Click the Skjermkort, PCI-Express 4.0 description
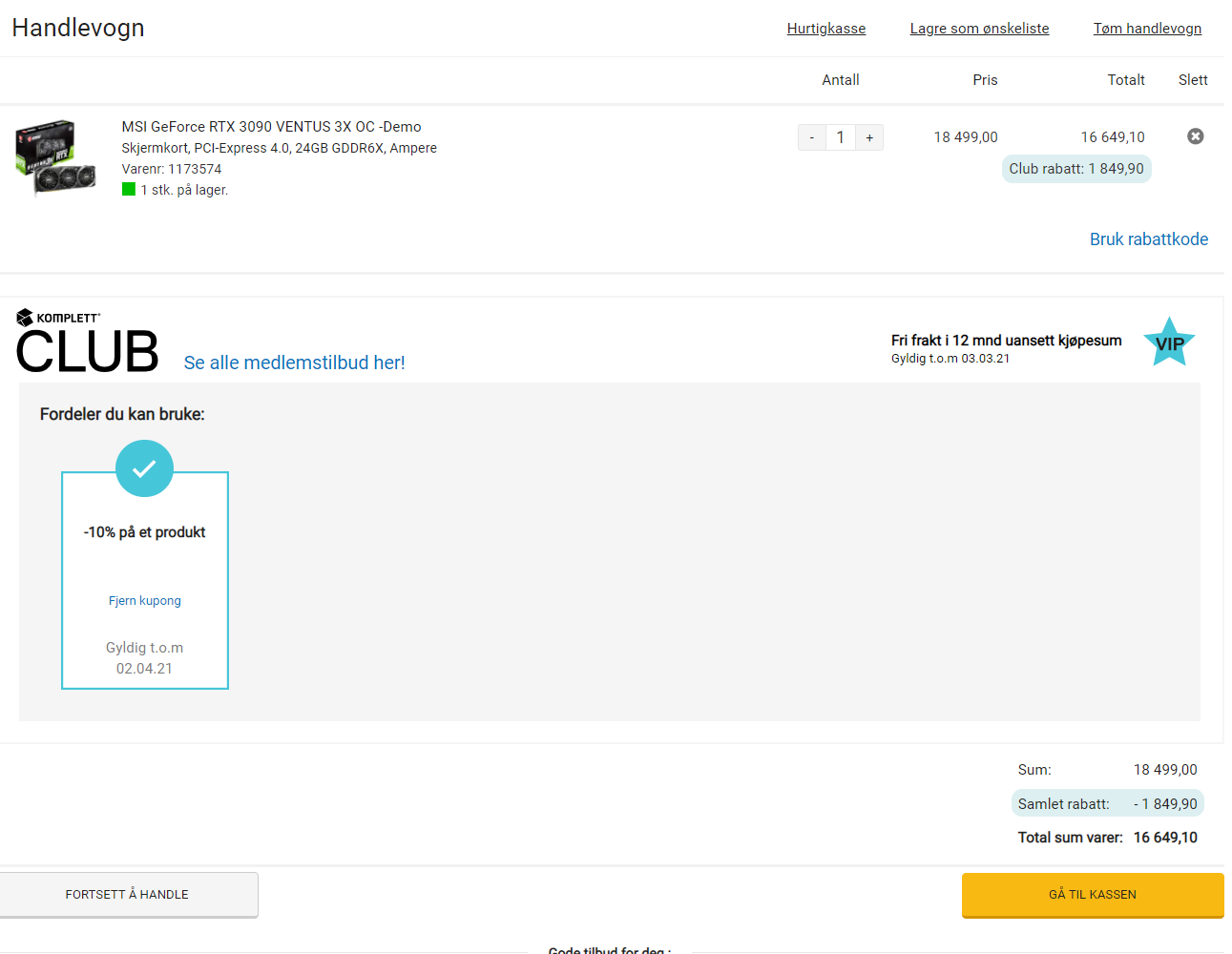The width and height of the screenshot is (1232, 954). pyautogui.click(x=280, y=148)
